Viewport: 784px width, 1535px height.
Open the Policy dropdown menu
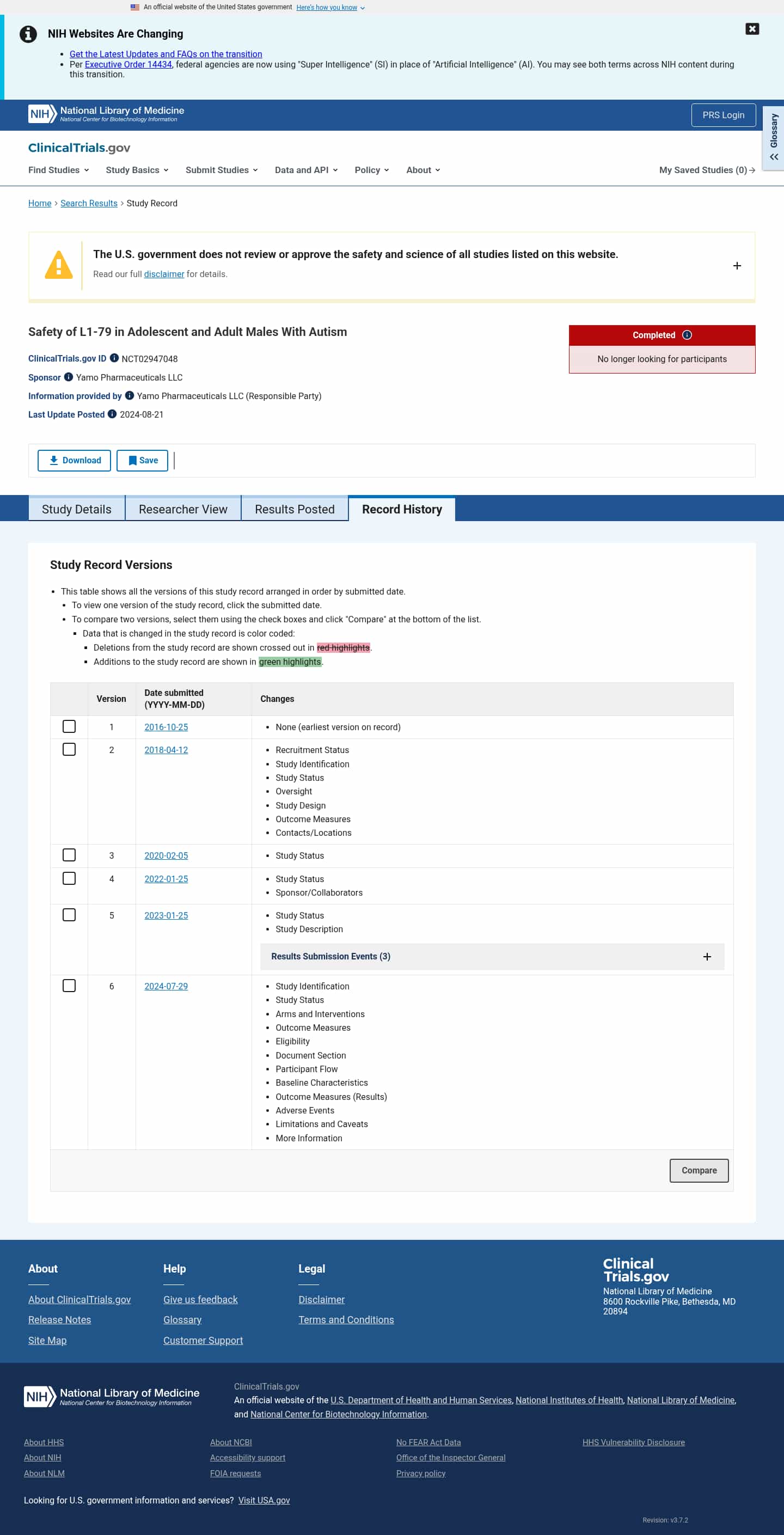372,170
